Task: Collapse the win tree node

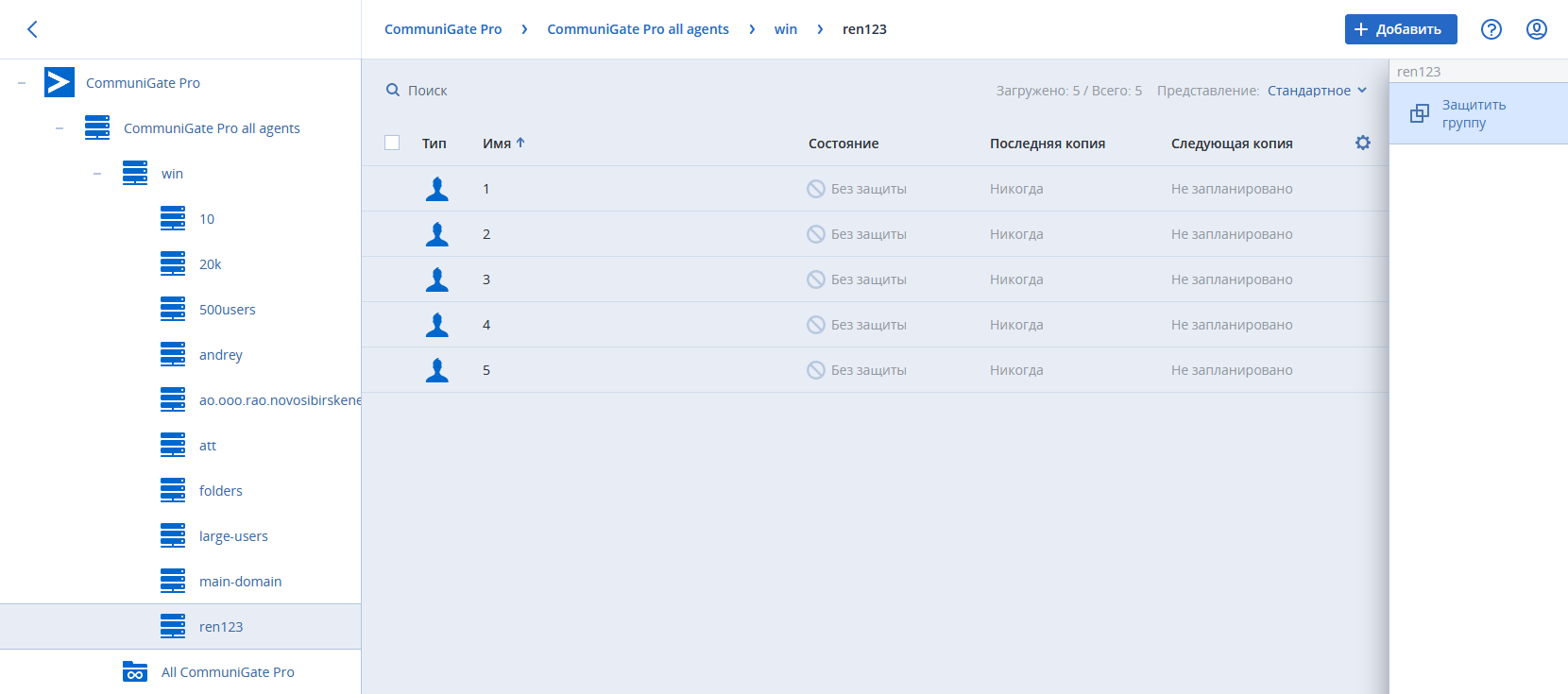Action: pyautogui.click(x=97, y=174)
